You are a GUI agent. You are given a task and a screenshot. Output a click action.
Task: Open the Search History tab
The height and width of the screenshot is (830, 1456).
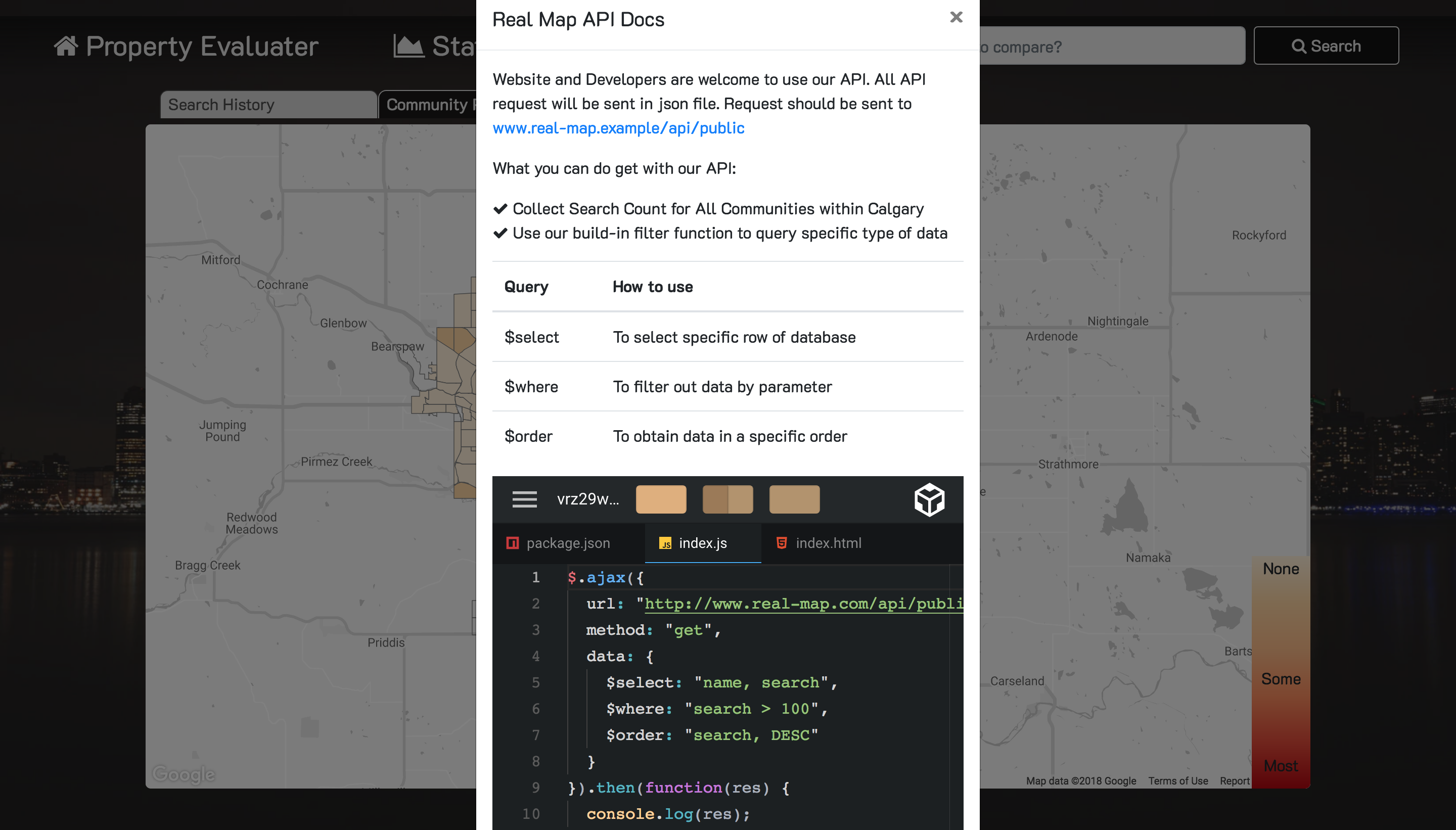[268, 104]
